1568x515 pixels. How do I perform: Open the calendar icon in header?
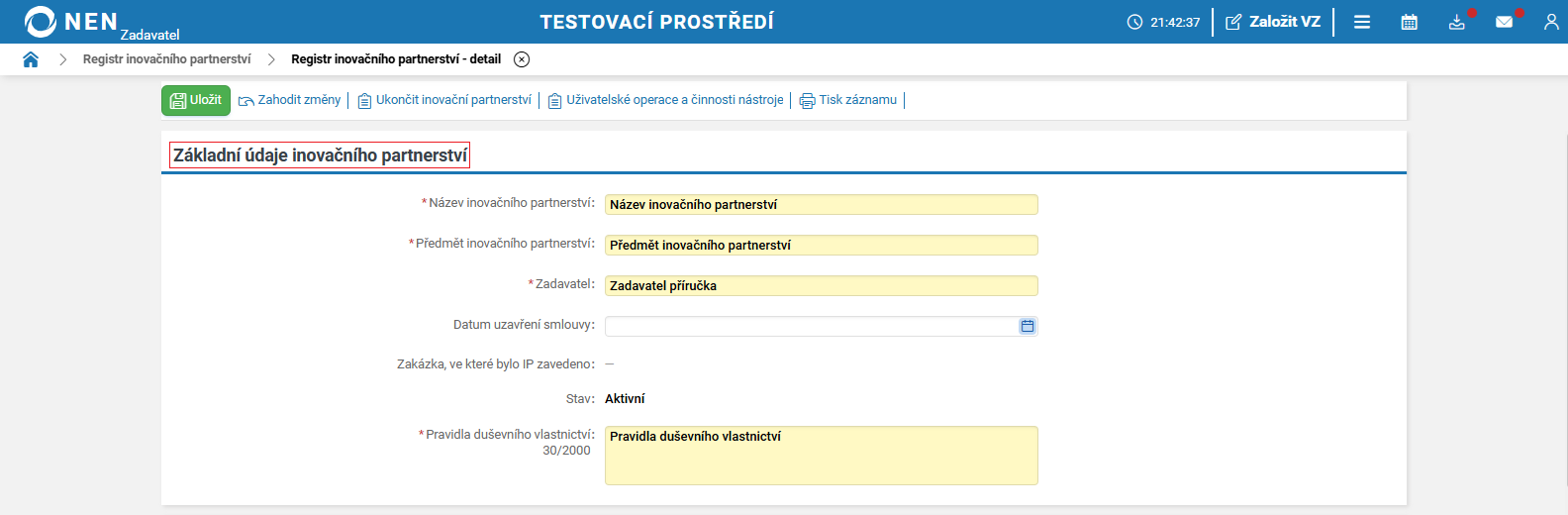click(1410, 22)
